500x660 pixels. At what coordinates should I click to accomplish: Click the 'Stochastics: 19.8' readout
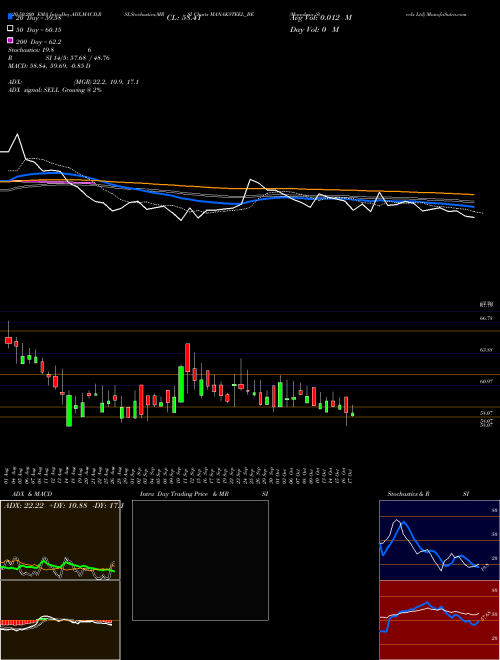coord(31,50)
